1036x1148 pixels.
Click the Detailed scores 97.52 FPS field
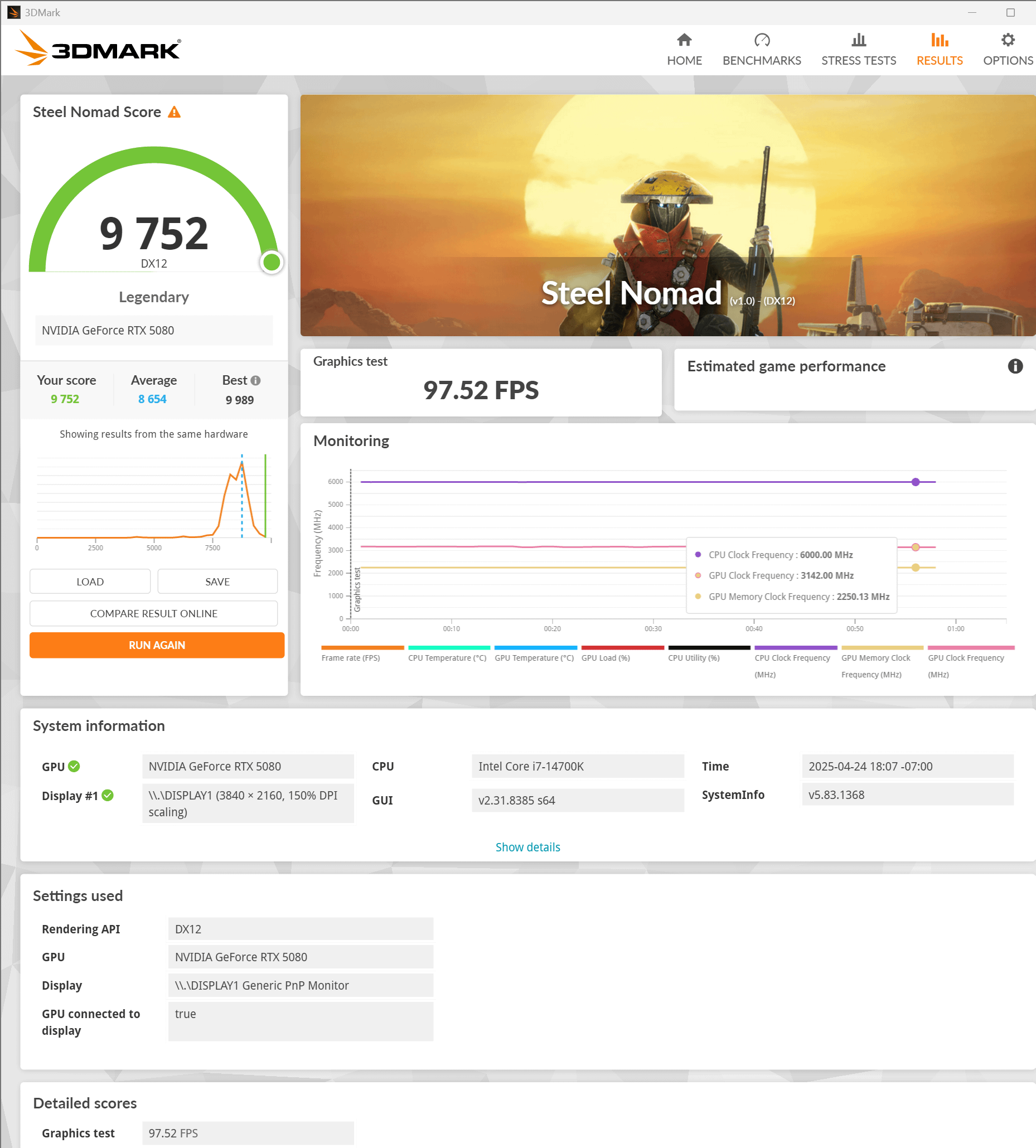(x=248, y=1133)
